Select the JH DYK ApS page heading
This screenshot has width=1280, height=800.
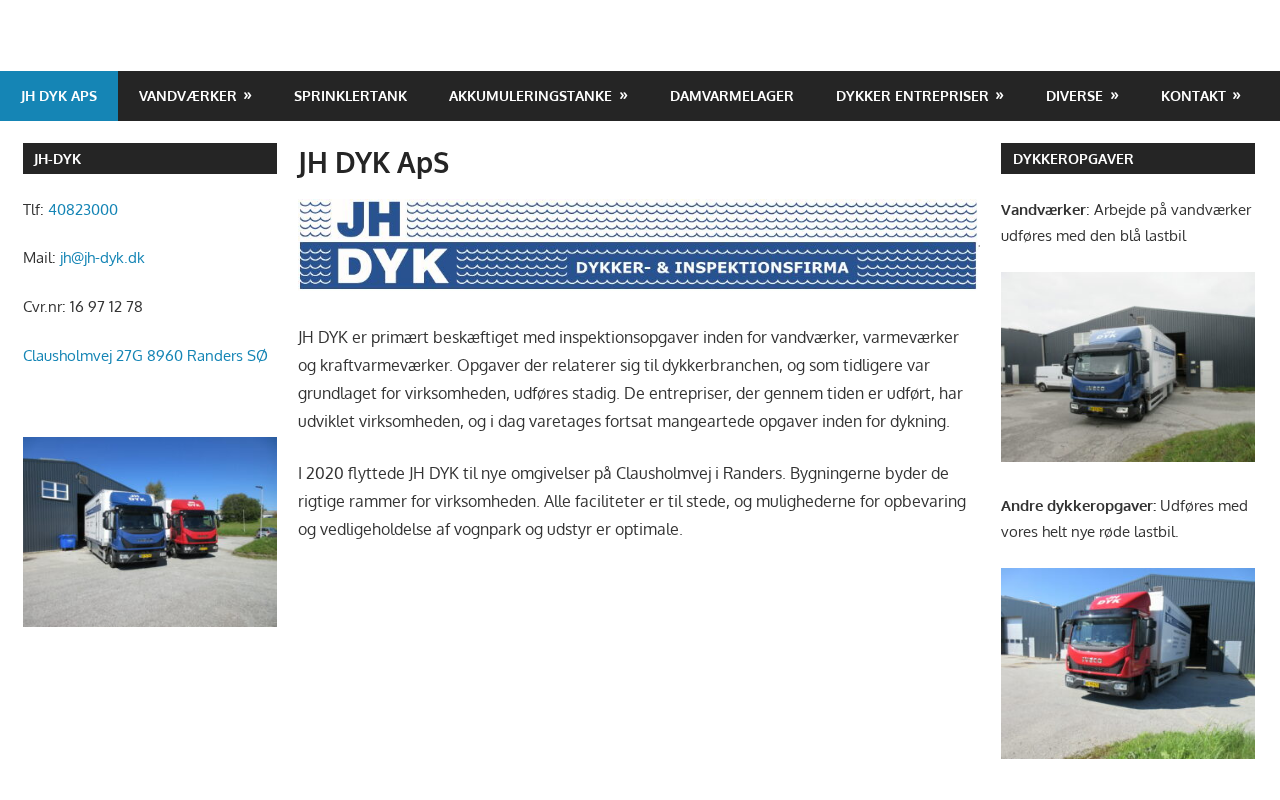pyautogui.click(x=373, y=163)
